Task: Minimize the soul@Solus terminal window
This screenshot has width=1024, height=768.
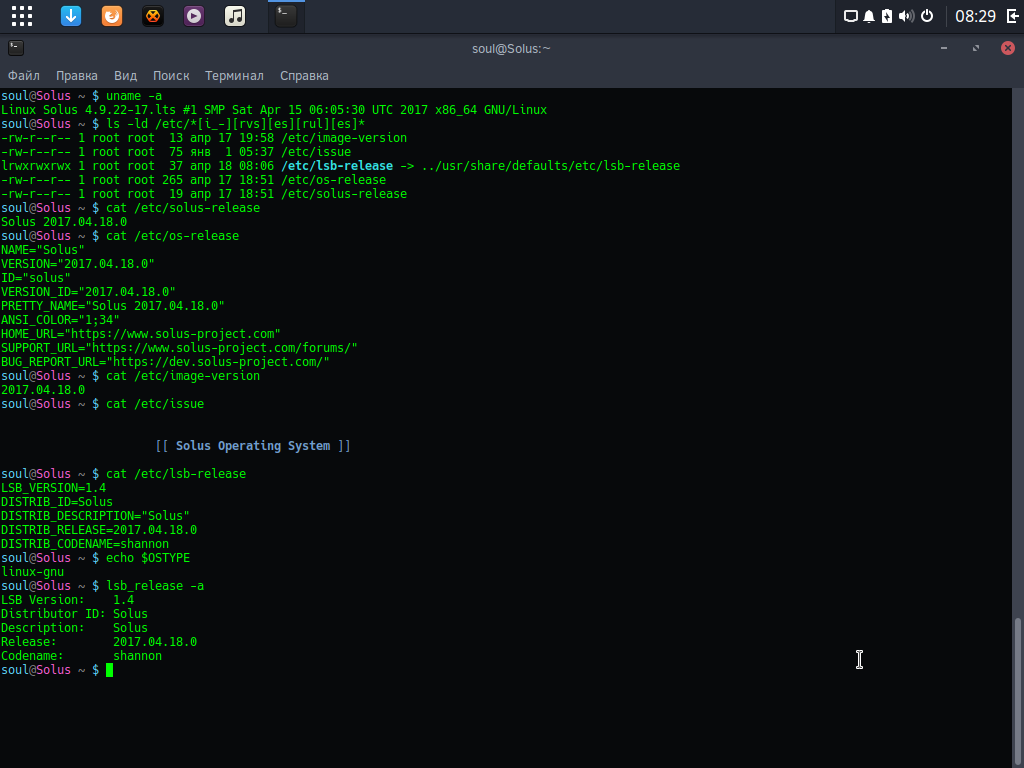Action: [944, 48]
